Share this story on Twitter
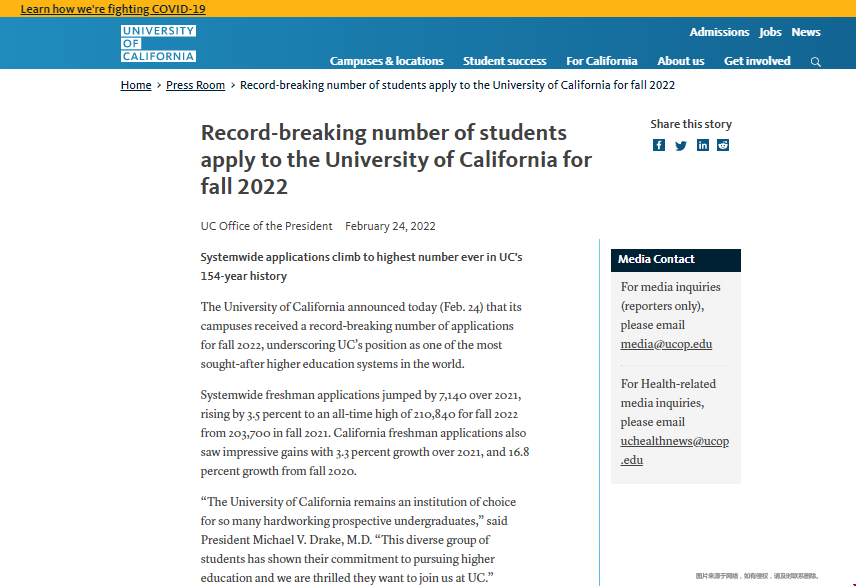Screen dimensions: 856x586 point(681,145)
